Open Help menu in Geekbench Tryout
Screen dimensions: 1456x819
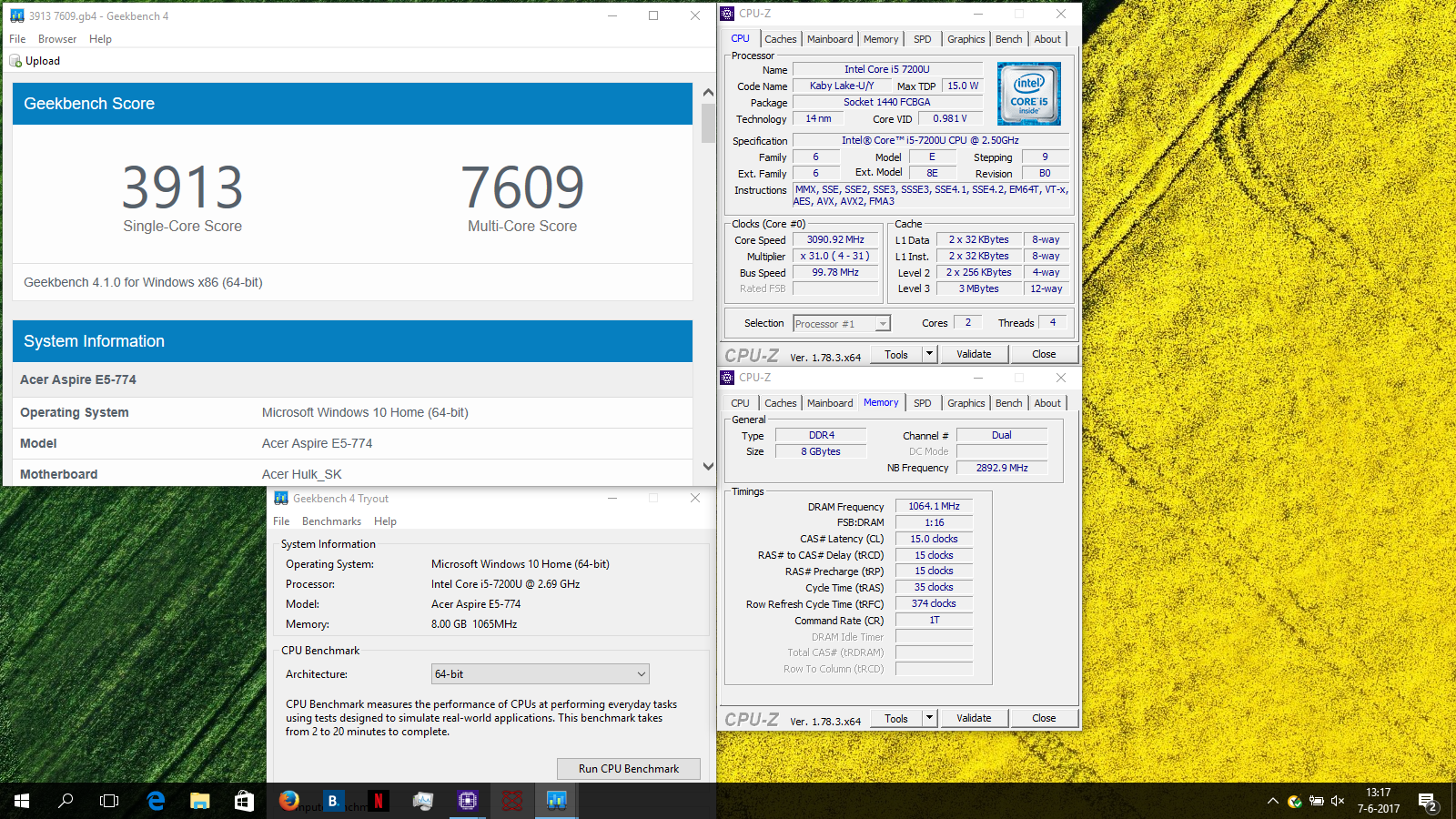tap(385, 521)
